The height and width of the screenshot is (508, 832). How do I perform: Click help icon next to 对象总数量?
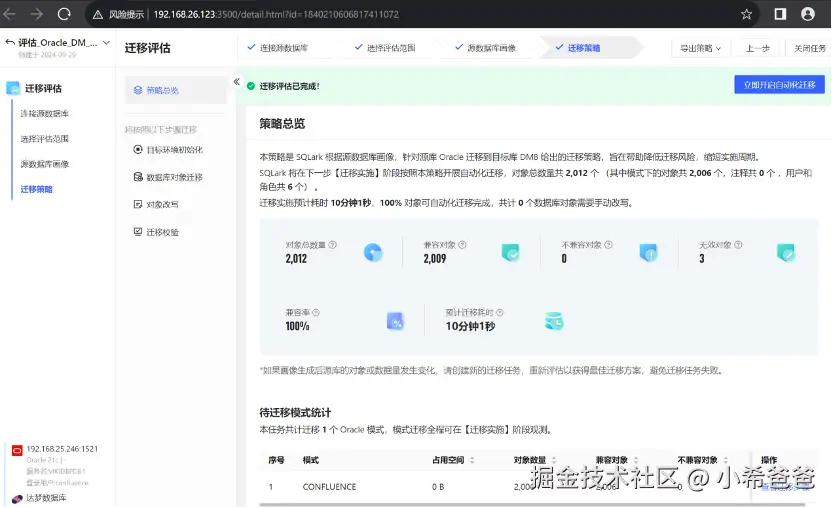point(333,245)
